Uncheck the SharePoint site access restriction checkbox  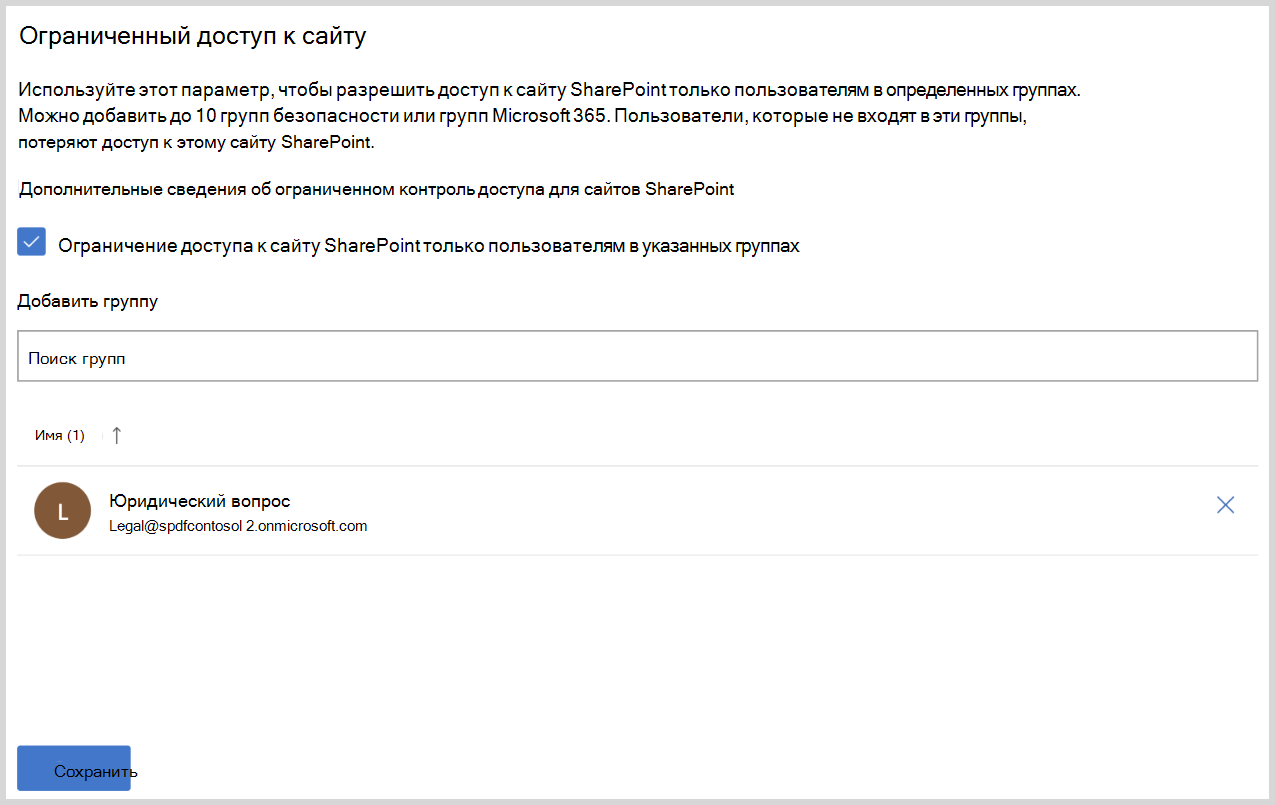[32, 242]
